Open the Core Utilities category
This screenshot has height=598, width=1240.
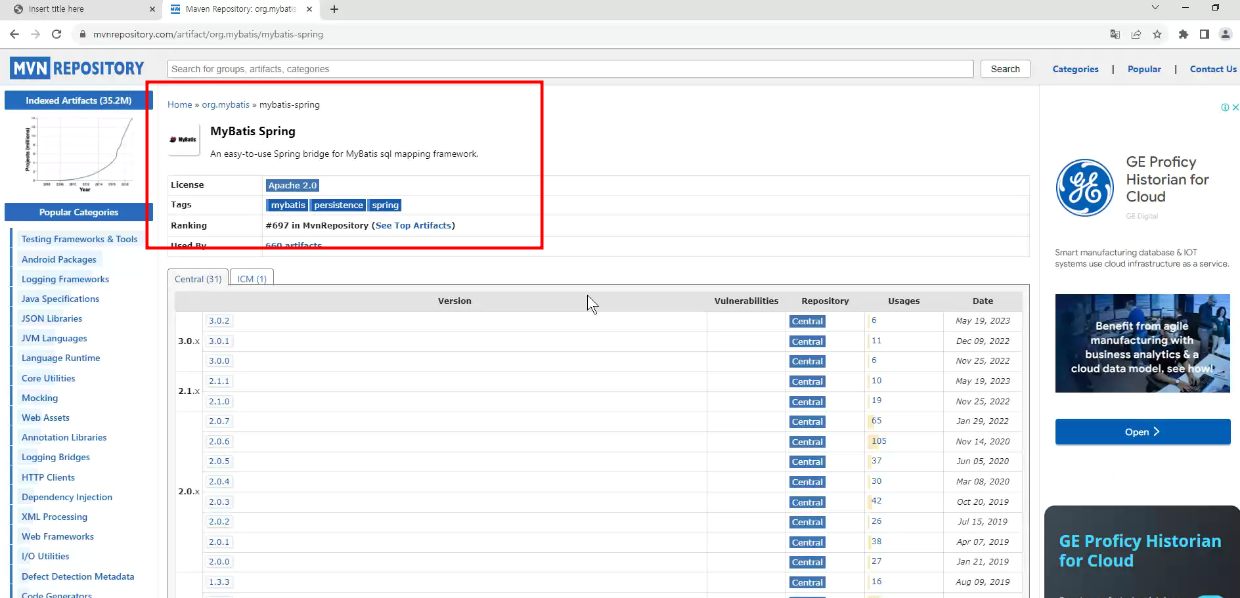pos(48,378)
